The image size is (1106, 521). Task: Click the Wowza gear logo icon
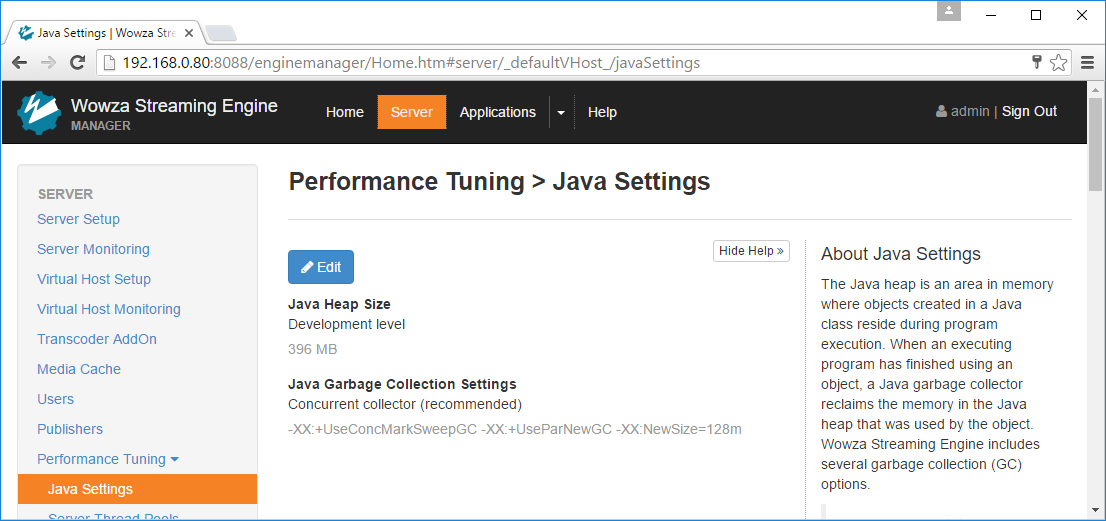point(40,112)
